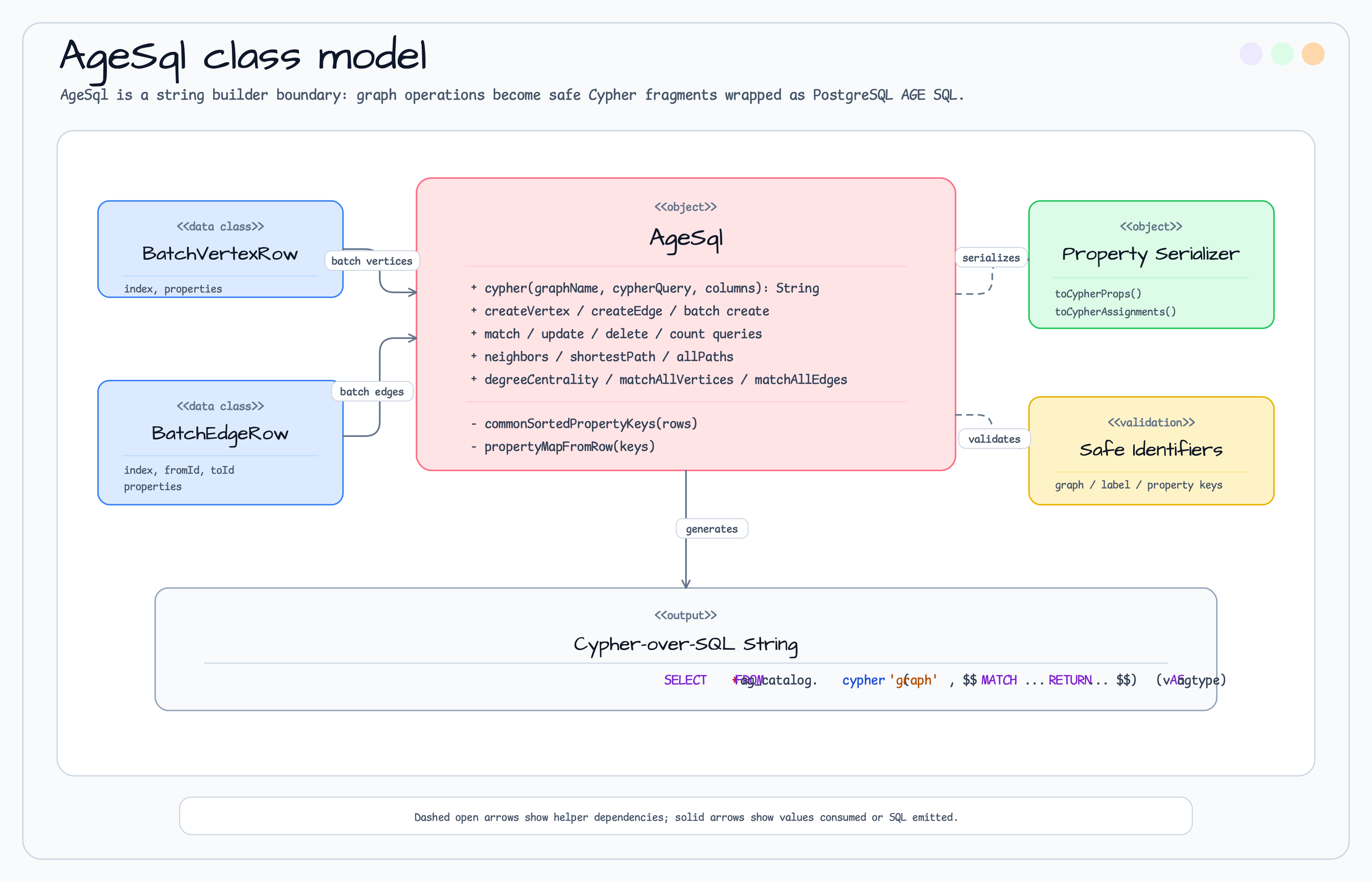
Task: Click the RETURN keyword in SQL sample
Action: [x=1070, y=680]
